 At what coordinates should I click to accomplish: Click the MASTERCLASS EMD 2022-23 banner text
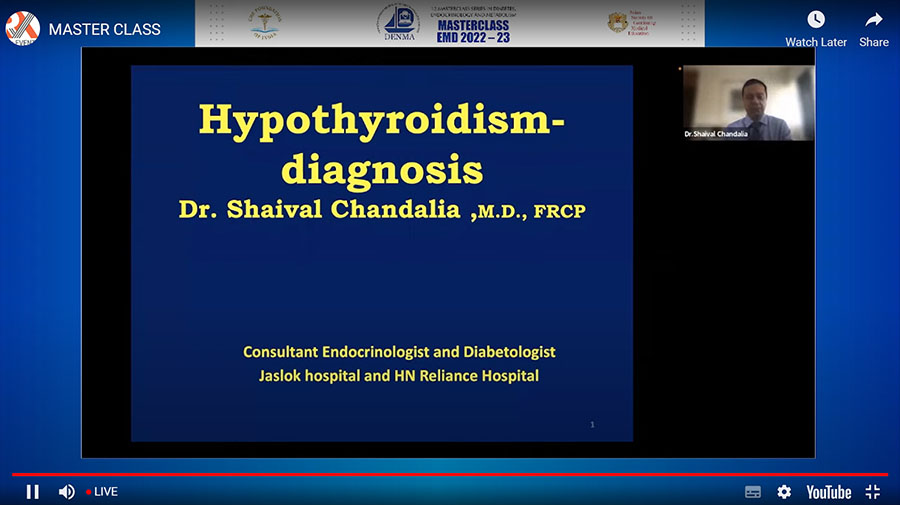coord(473,32)
